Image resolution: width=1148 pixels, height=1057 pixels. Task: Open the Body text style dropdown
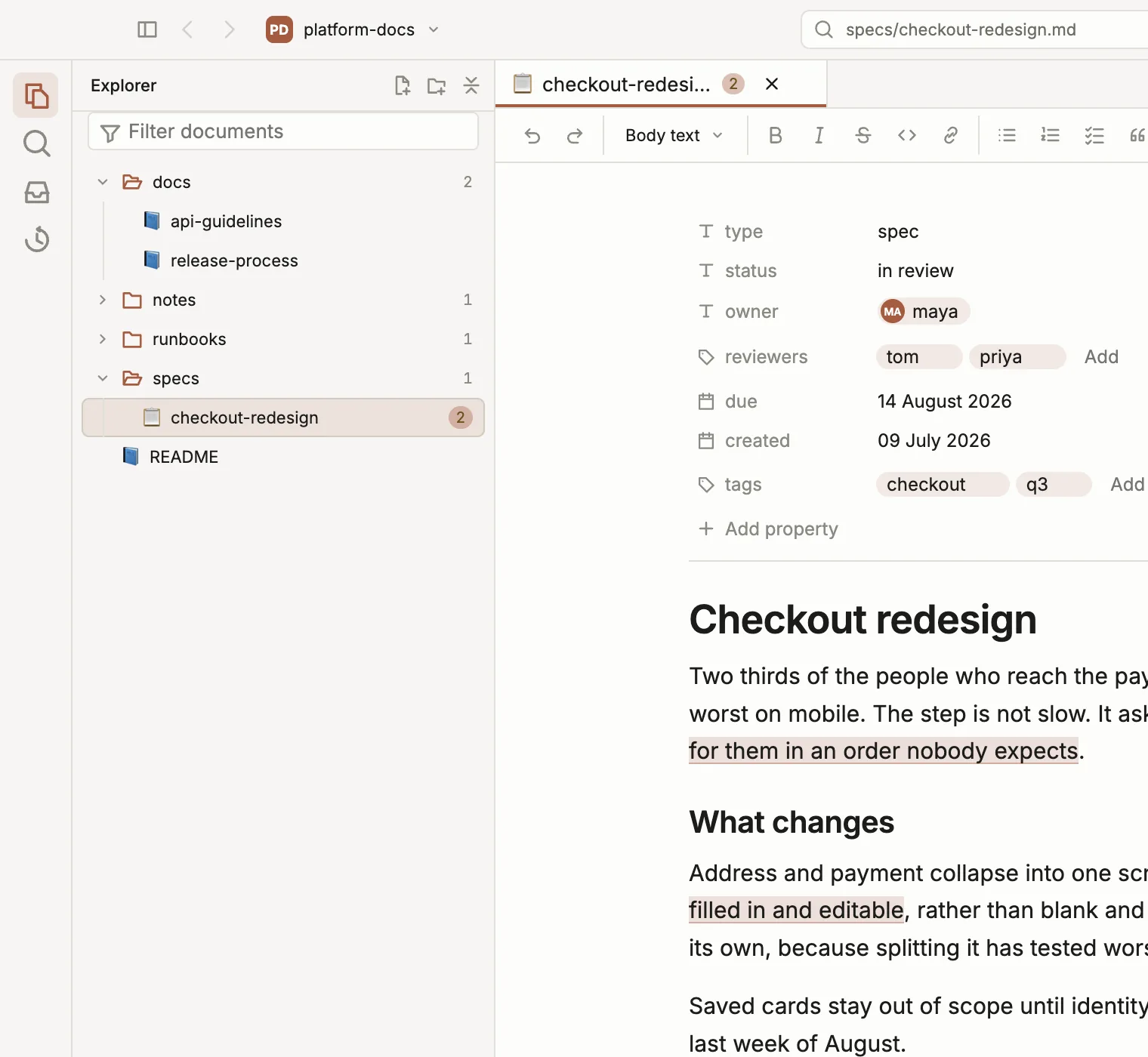tap(674, 135)
